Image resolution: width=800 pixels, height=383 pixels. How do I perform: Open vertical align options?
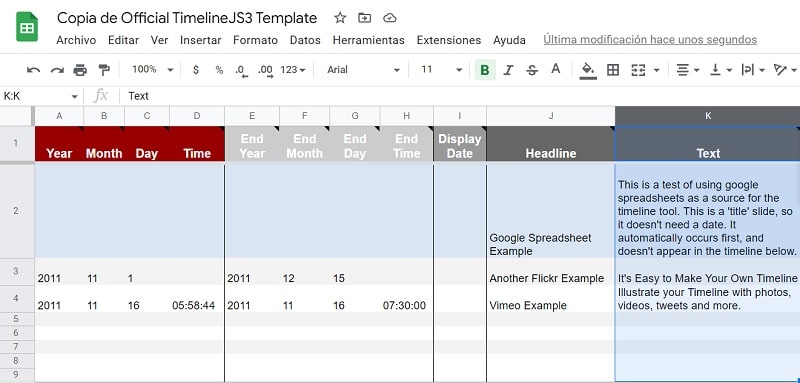[721, 70]
